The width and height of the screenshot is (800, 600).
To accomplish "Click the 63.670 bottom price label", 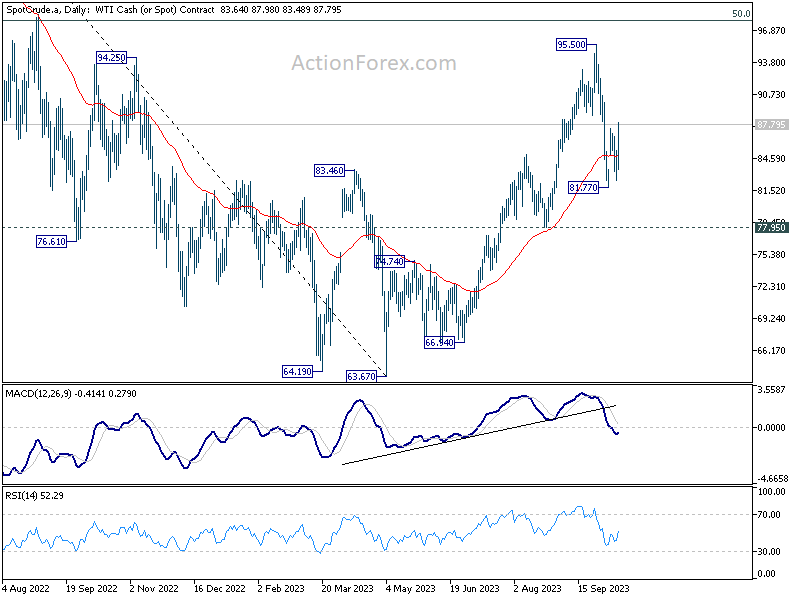I will point(361,377).
